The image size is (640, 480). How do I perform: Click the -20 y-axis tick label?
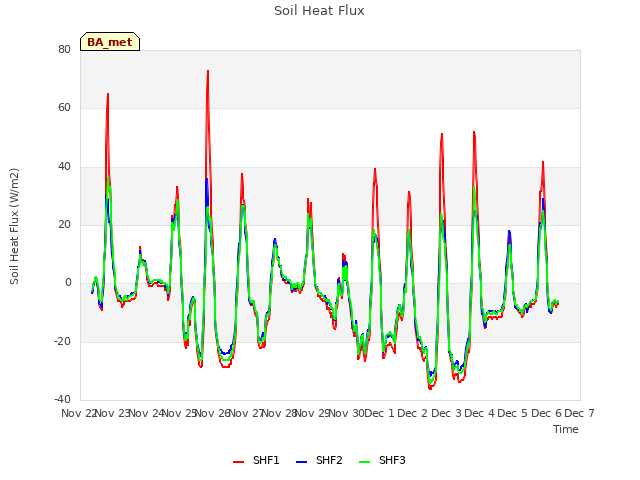(62, 341)
